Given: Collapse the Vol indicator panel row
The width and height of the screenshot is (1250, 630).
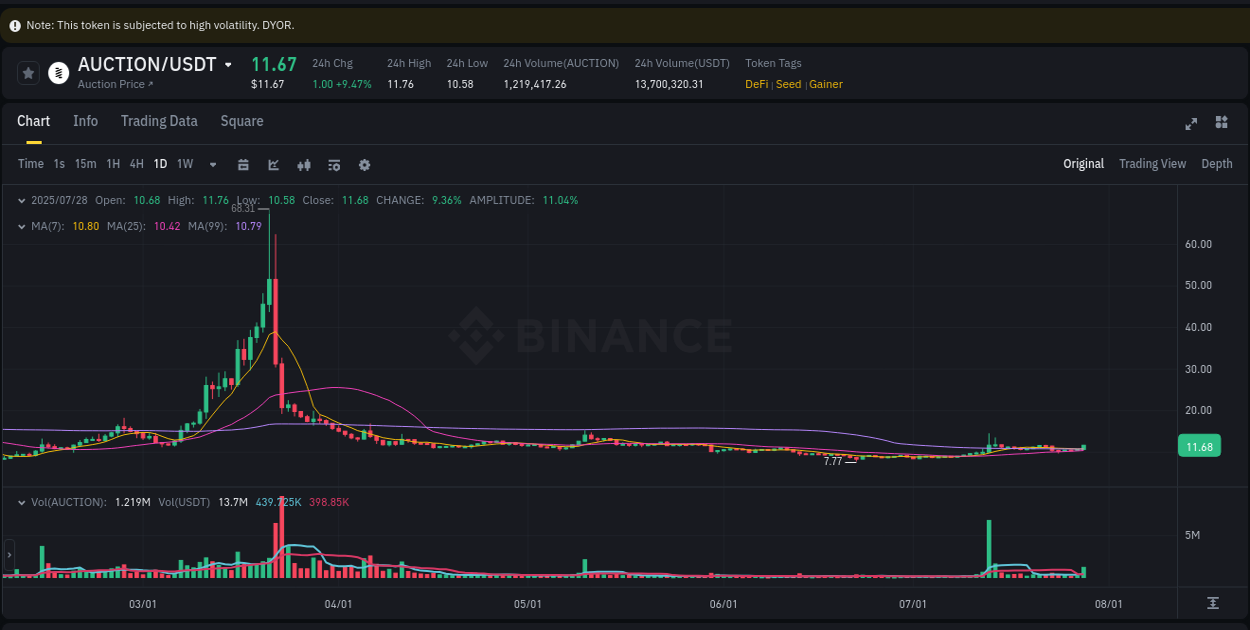Looking at the screenshot, I should coord(20,502).
